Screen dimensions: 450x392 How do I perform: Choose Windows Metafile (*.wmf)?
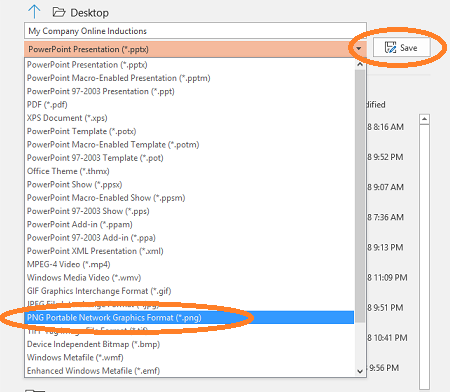tap(190, 357)
